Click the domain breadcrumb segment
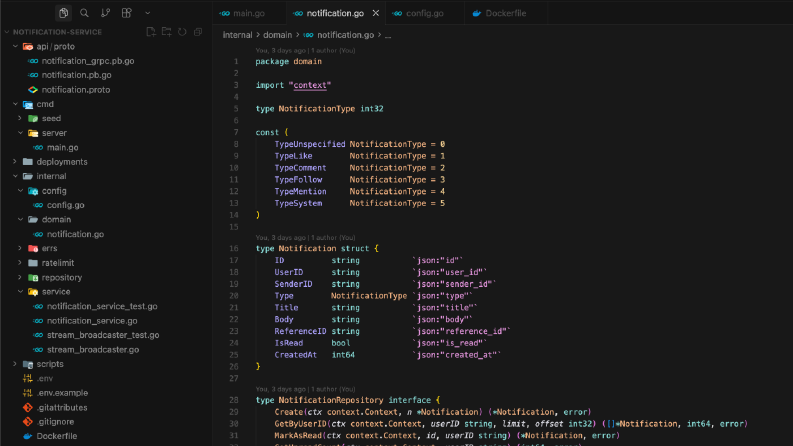 pos(277,35)
